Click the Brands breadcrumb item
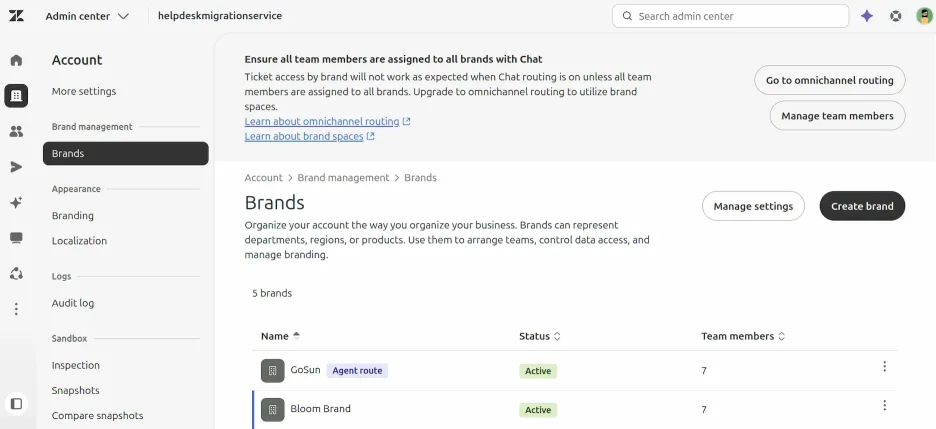The height and width of the screenshot is (429, 936). point(420,178)
